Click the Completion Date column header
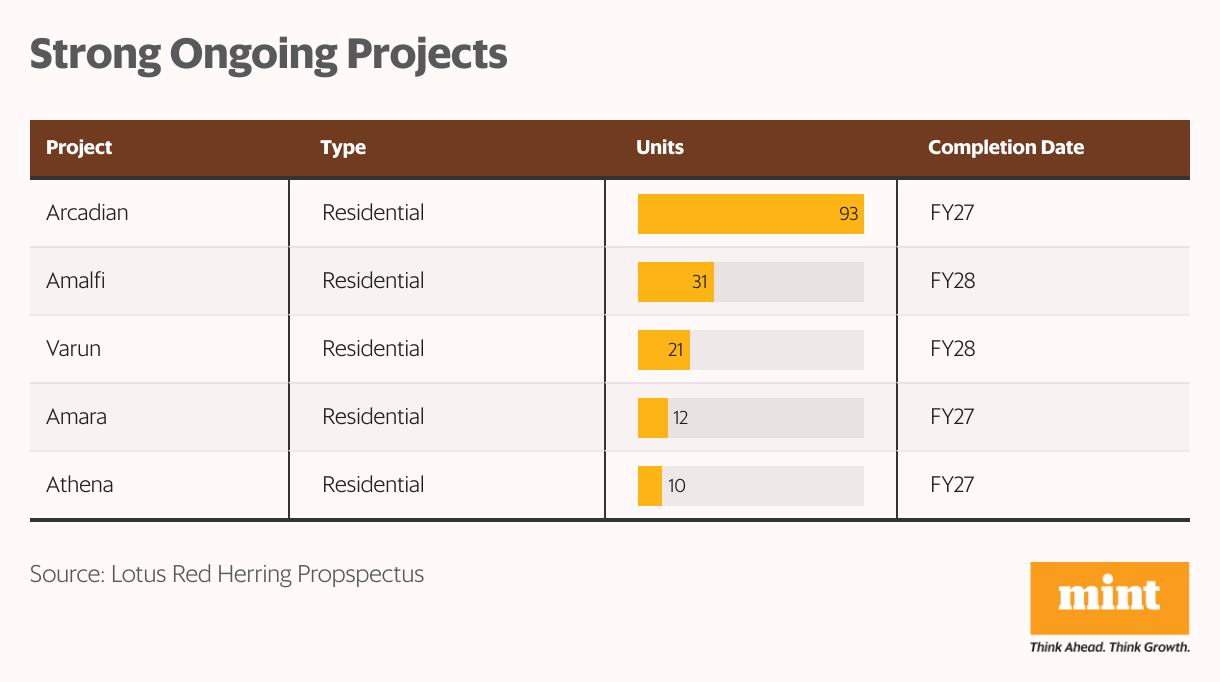Image resolution: width=1220 pixels, height=682 pixels. (x=1006, y=147)
